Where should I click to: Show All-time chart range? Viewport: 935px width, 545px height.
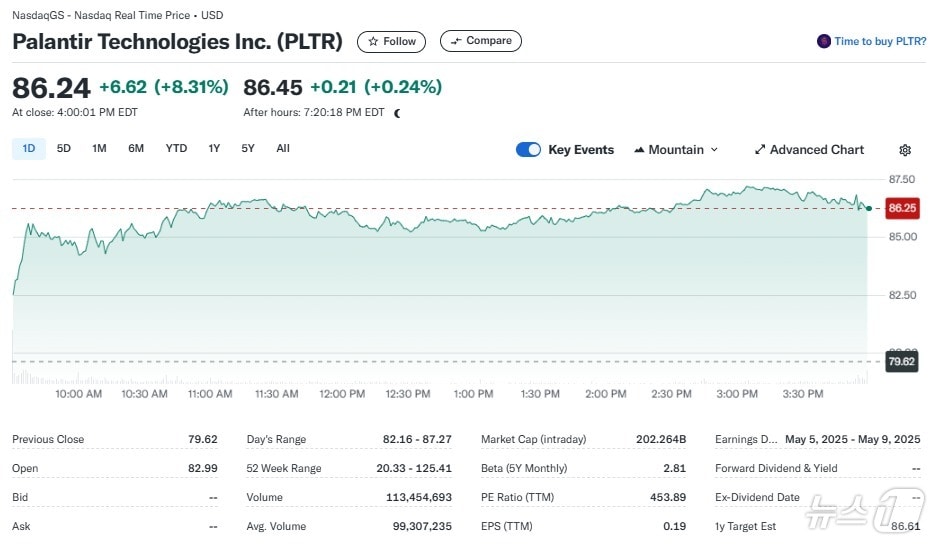[x=283, y=149]
